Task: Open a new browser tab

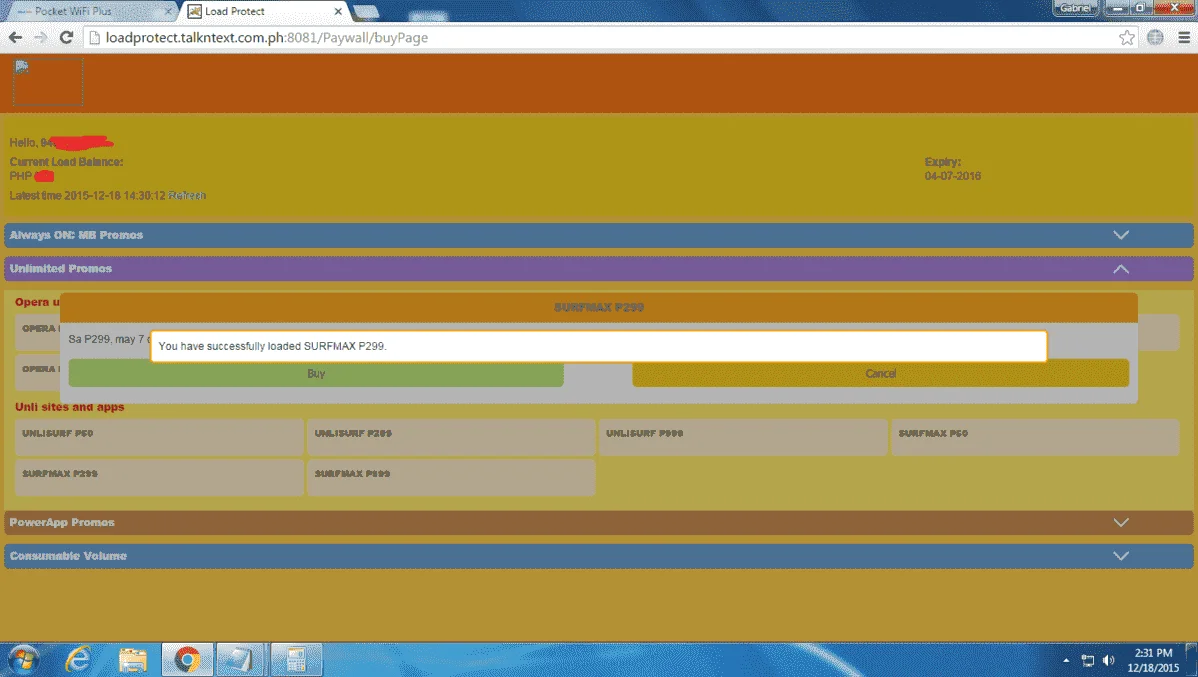Action: 366,11
